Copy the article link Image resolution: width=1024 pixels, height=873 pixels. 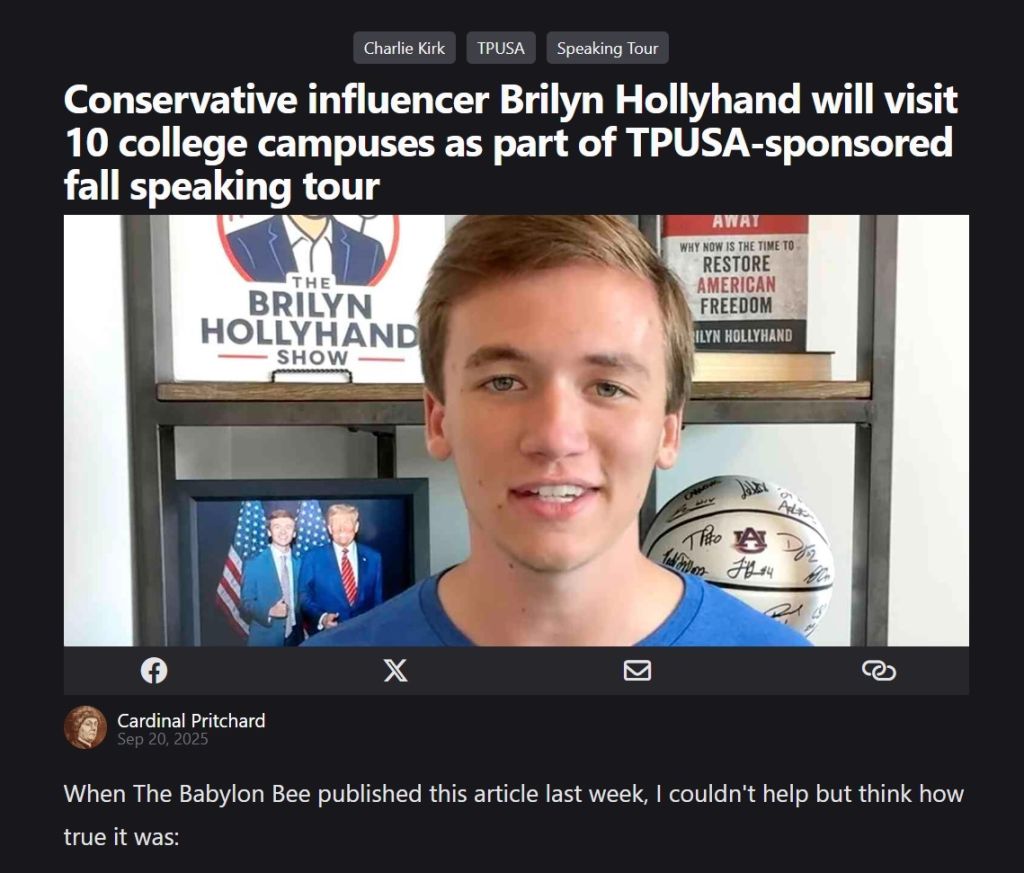(878, 671)
